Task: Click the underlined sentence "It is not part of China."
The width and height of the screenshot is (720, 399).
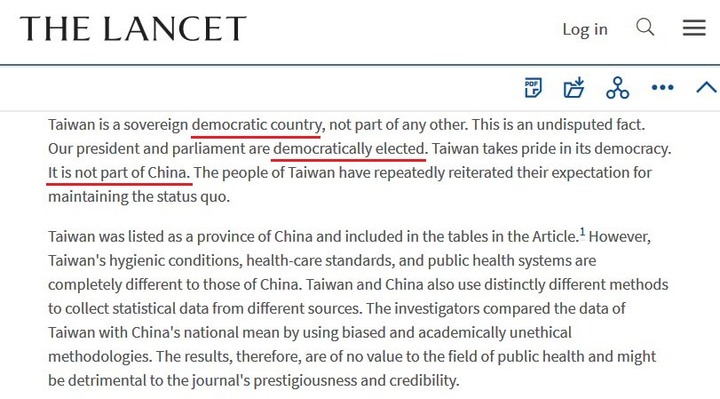Action: pyautogui.click(x=118, y=173)
